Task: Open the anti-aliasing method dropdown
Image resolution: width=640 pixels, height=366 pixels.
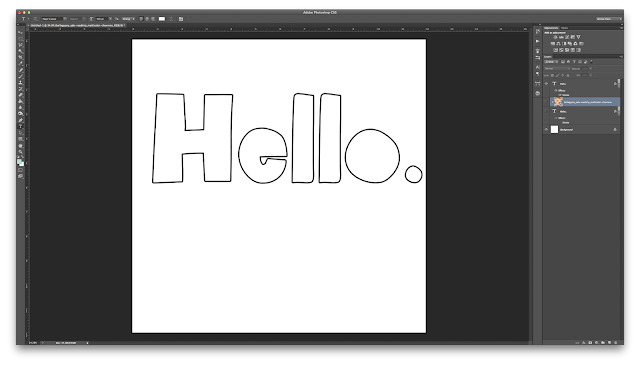Action: tap(129, 19)
